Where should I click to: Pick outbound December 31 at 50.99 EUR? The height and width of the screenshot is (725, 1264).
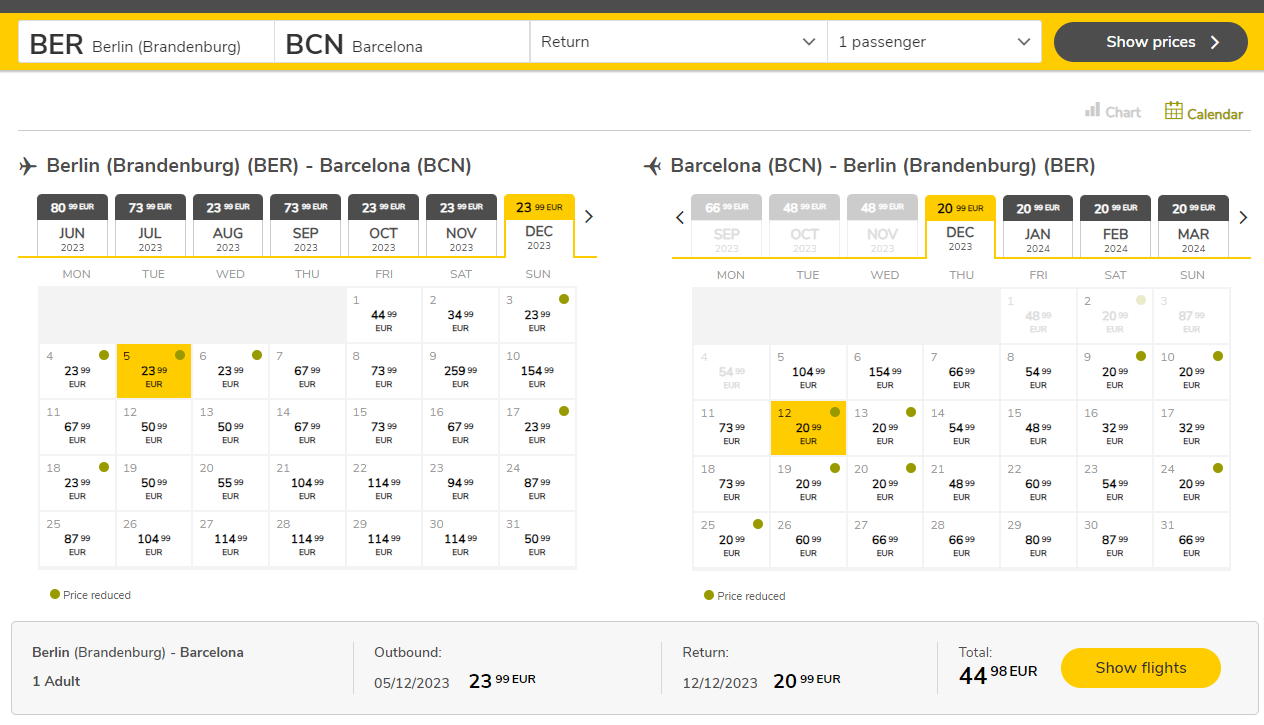click(x=537, y=539)
